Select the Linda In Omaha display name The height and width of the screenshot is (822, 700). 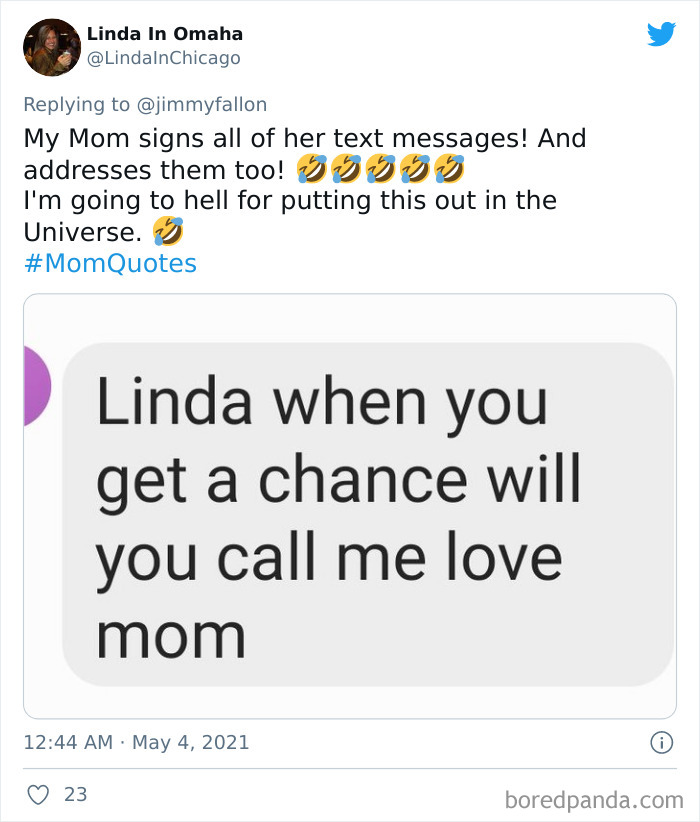point(166,32)
